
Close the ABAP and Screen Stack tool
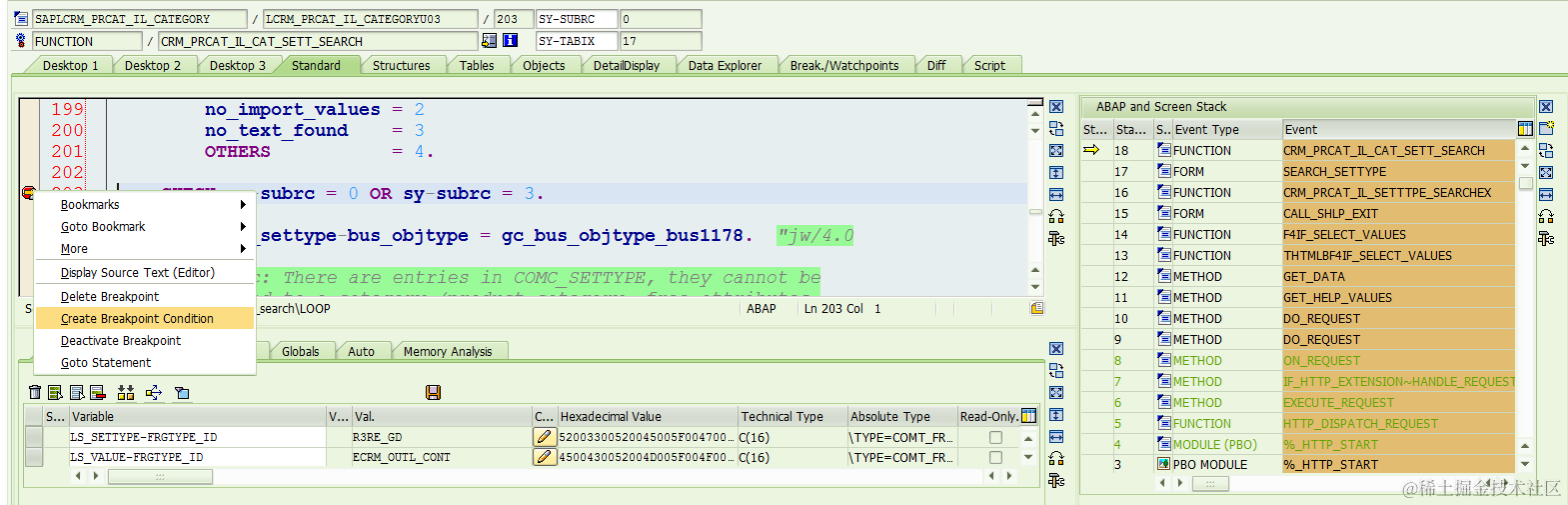[1546, 107]
